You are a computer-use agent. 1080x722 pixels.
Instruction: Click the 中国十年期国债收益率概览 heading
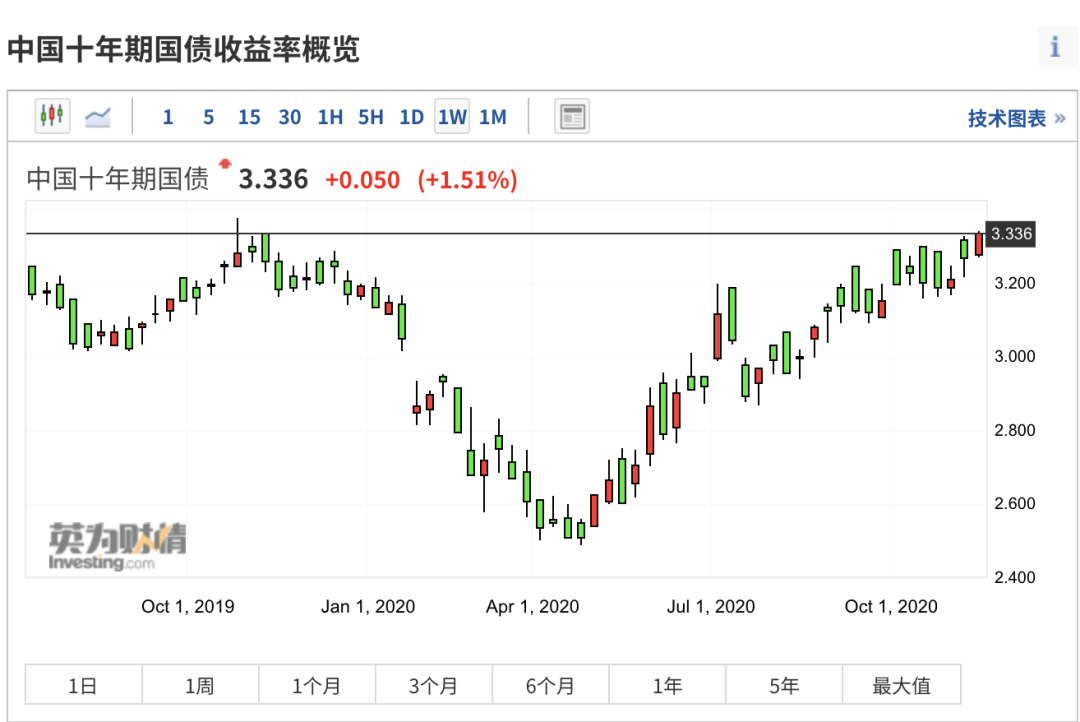tap(184, 50)
